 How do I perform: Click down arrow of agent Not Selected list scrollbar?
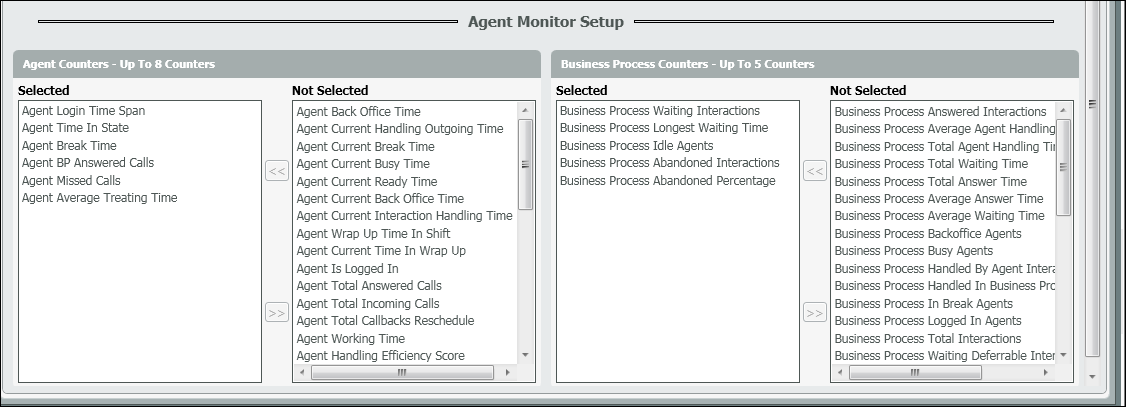click(526, 355)
